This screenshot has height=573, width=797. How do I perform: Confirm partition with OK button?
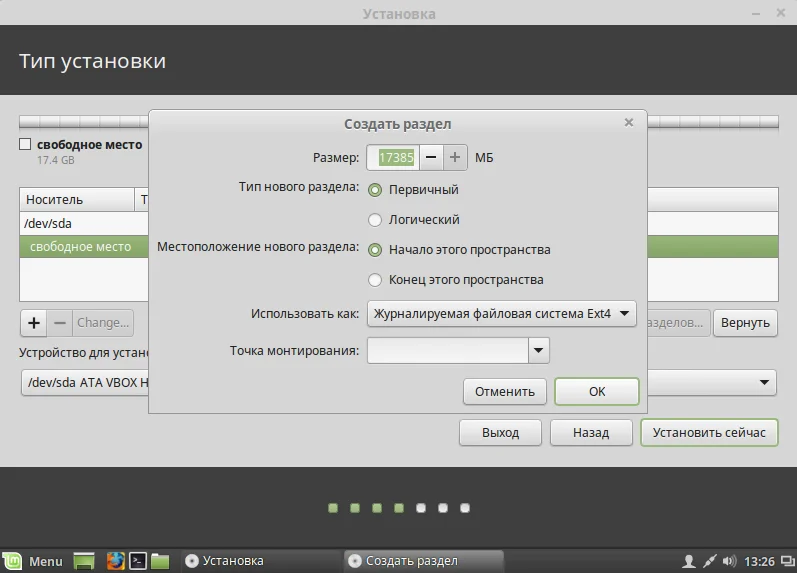coord(597,391)
